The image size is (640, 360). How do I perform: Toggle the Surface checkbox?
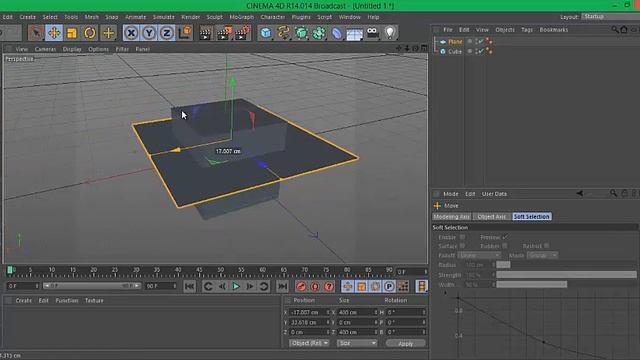(x=462, y=246)
